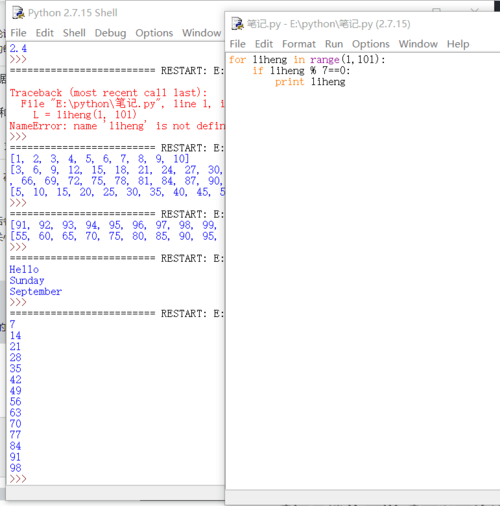Click the '[91, 92, 93...' list output line
Screen dimensions: 500x506
pos(113,225)
